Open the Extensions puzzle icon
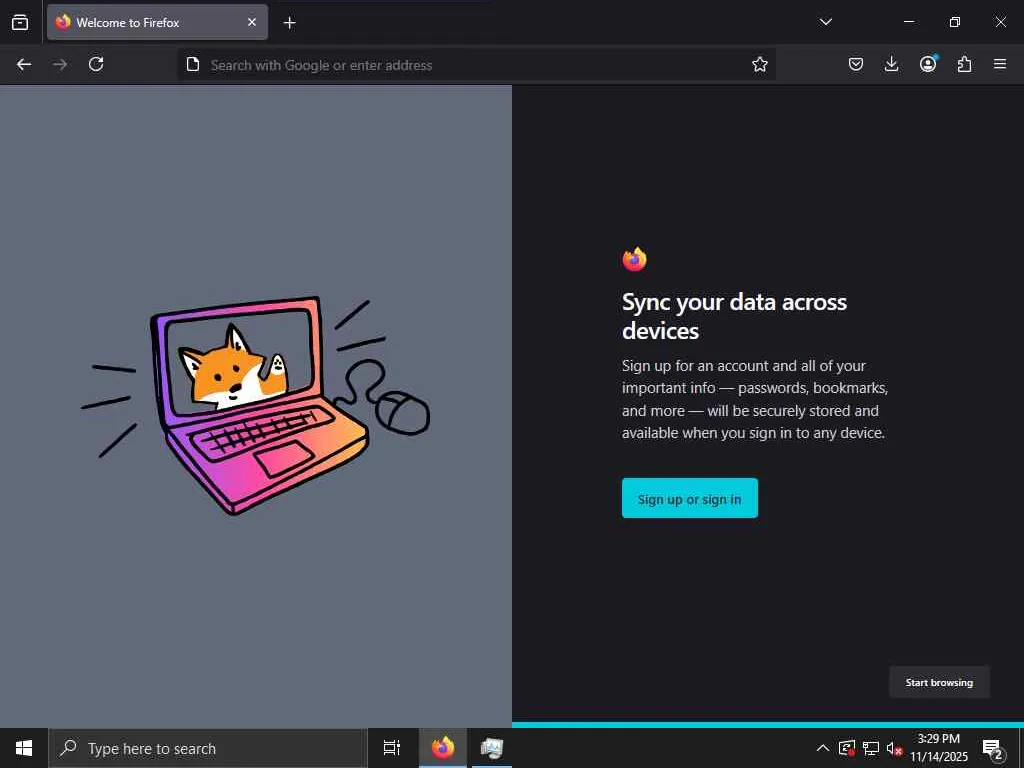 pos(964,64)
